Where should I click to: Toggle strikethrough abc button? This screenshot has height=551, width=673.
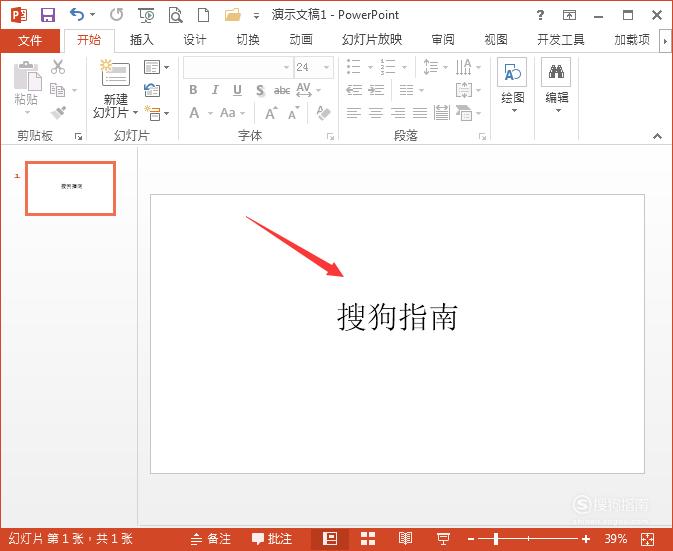coord(282,91)
